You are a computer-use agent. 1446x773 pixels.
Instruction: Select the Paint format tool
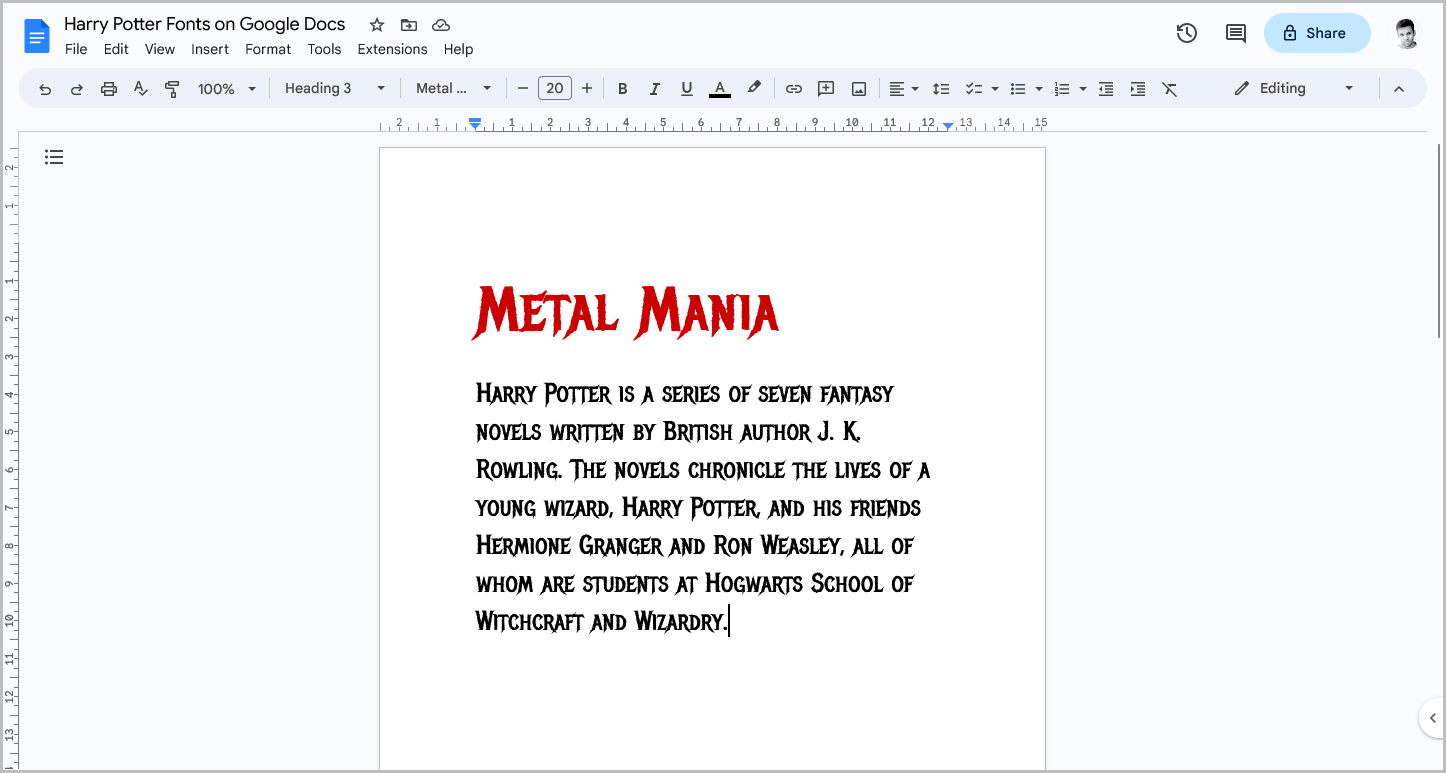(x=172, y=88)
